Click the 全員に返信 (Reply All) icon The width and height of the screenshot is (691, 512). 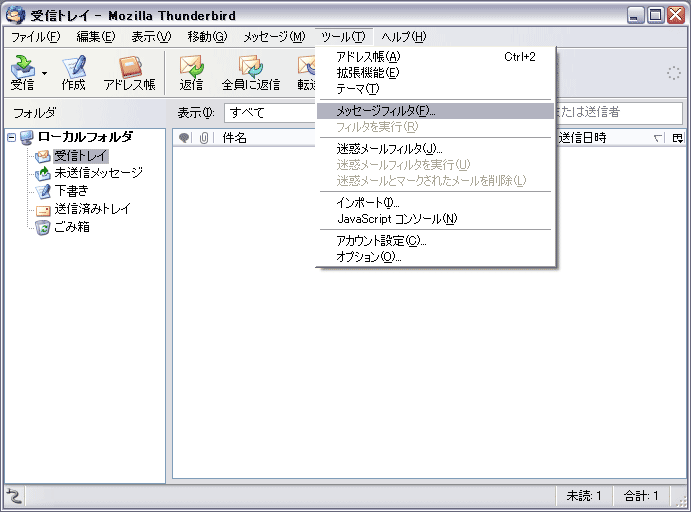[251, 72]
